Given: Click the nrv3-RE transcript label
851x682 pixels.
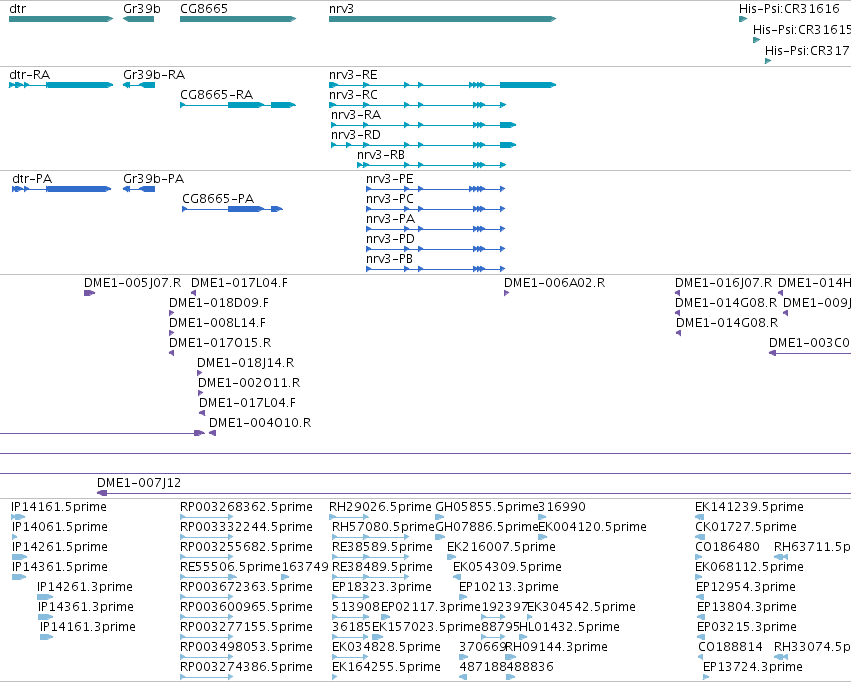Looking at the screenshot, I should pyautogui.click(x=353, y=74).
